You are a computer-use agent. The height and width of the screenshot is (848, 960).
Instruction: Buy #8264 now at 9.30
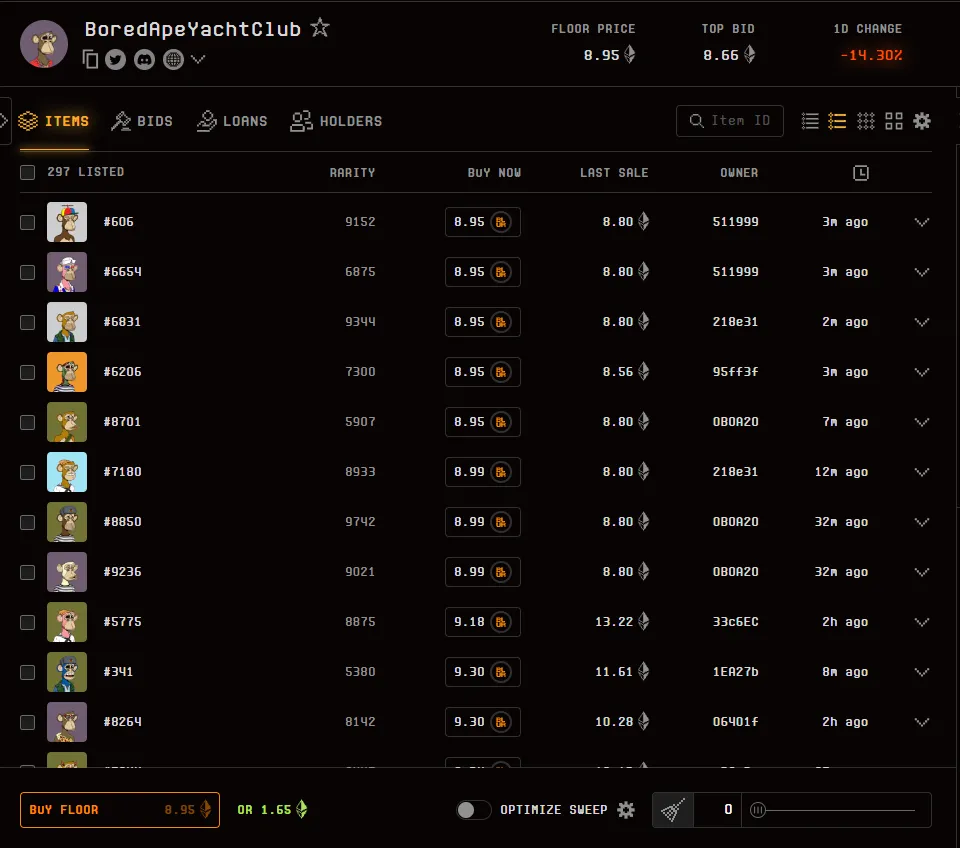[482, 722]
